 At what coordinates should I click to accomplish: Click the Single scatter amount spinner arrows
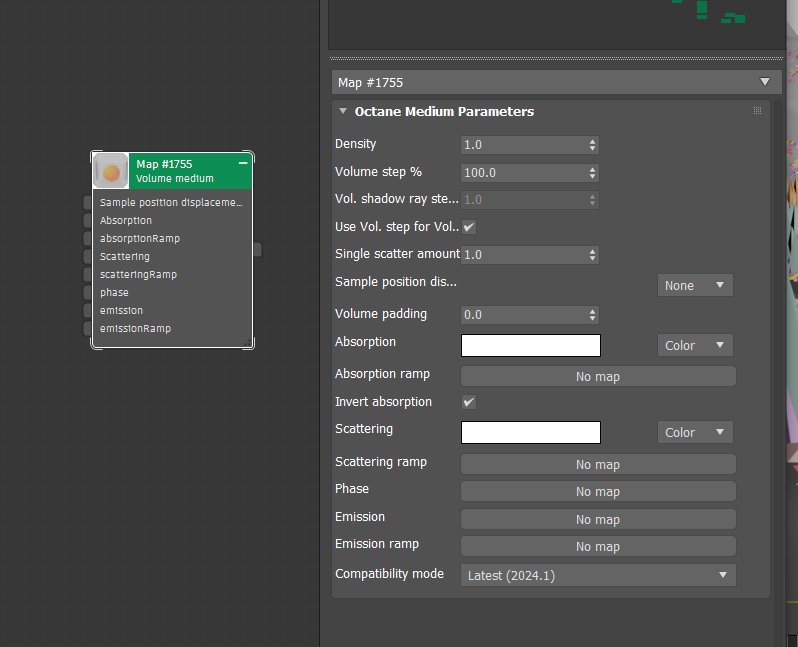(x=592, y=255)
